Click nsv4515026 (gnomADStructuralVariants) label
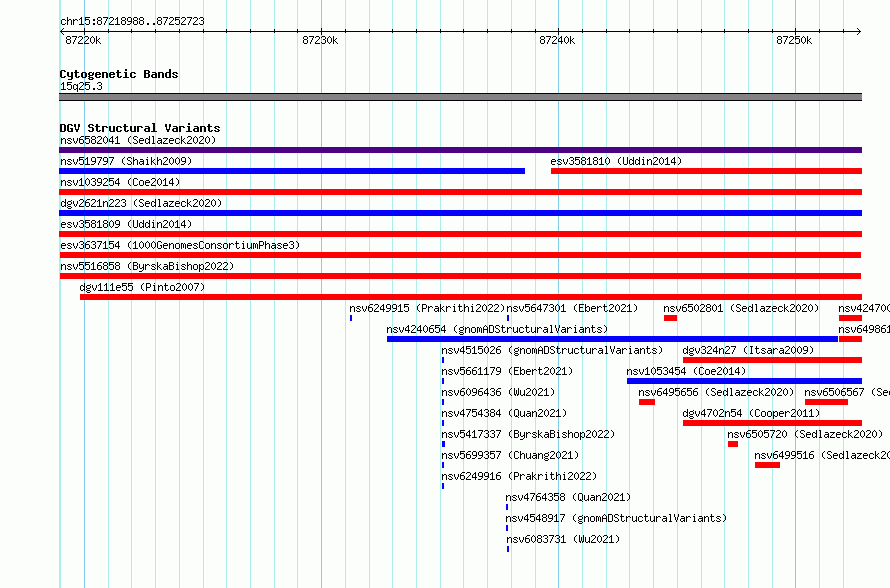The width and height of the screenshot is (890, 588). 552,350
